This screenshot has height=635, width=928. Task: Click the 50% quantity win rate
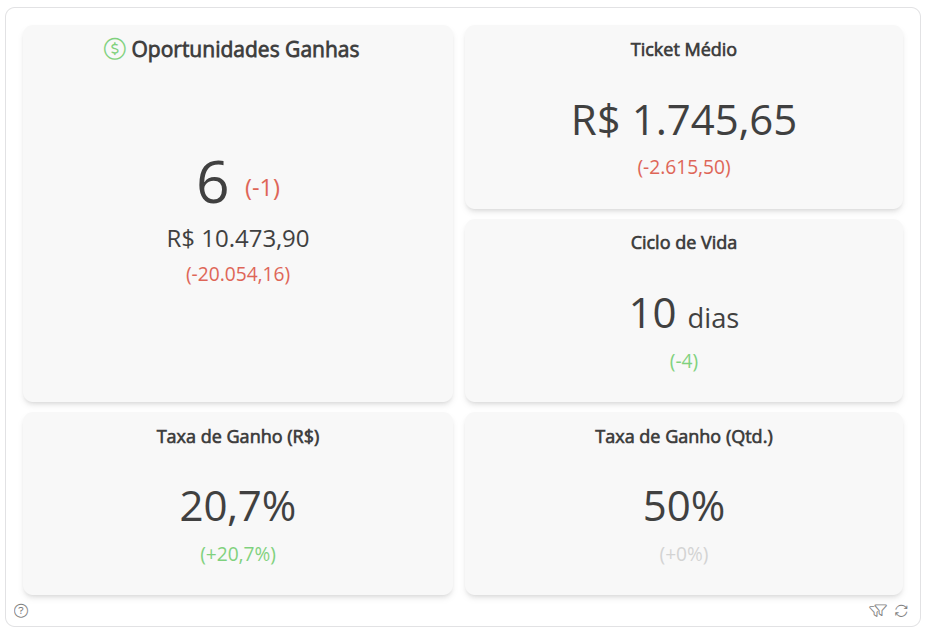[684, 507]
